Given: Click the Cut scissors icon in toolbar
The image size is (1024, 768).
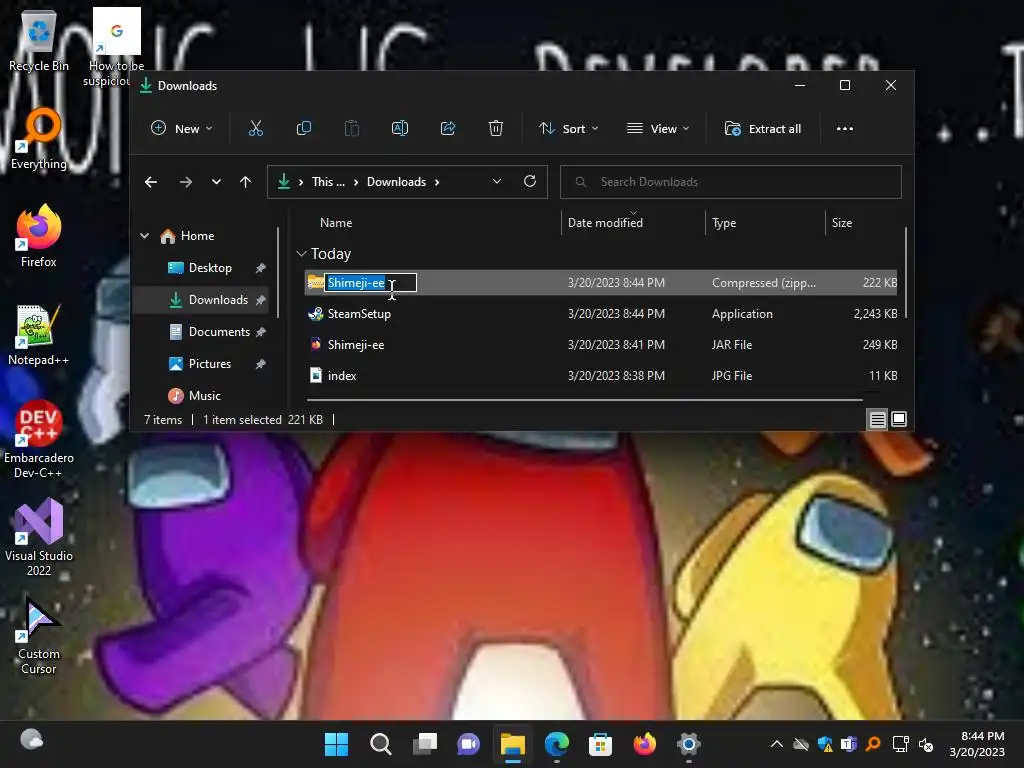Looking at the screenshot, I should tap(255, 129).
